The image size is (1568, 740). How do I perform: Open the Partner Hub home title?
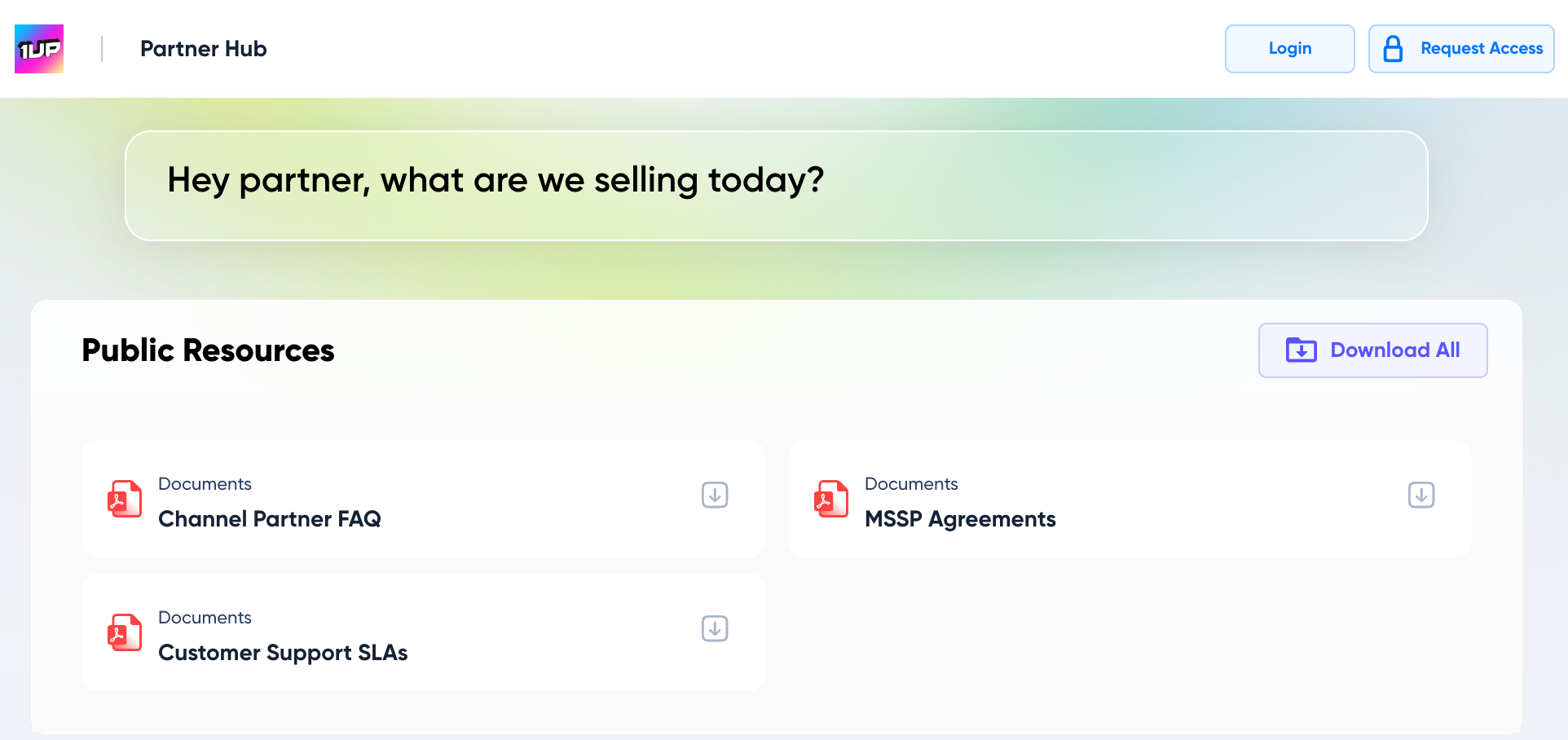203,49
